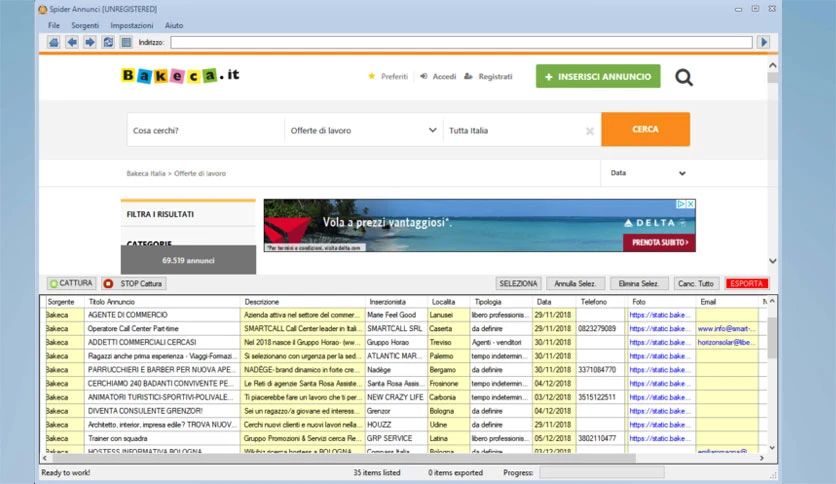
Task: Click Annulla Selez. button
Action: tap(575, 283)
